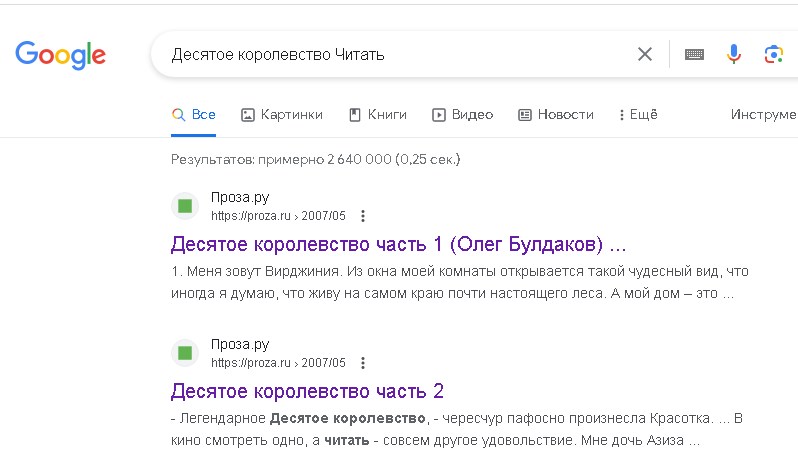Click the Google logo
Screen dimensions: 798x475
(x=61, y=55)
